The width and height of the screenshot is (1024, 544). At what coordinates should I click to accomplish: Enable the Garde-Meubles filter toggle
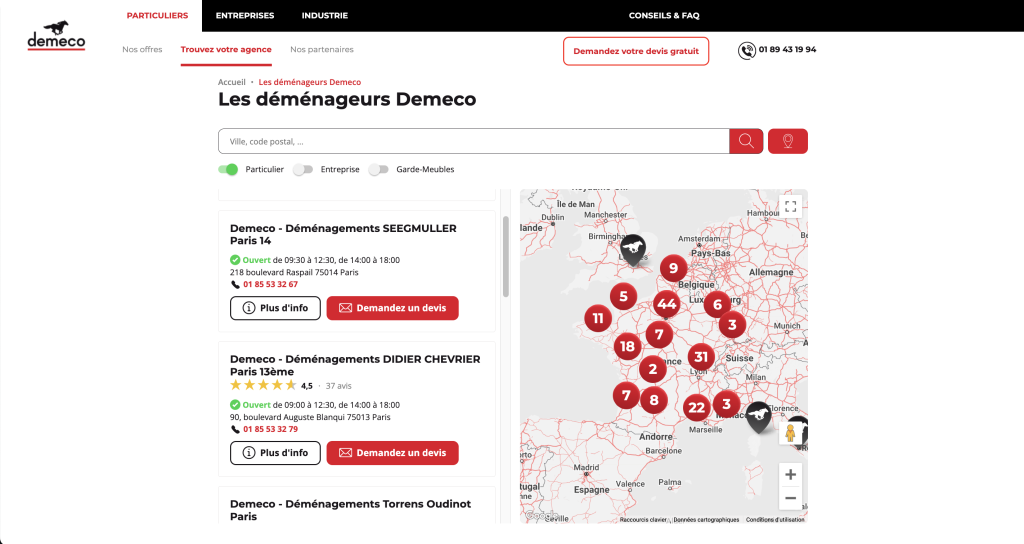[x=379, y=169]
